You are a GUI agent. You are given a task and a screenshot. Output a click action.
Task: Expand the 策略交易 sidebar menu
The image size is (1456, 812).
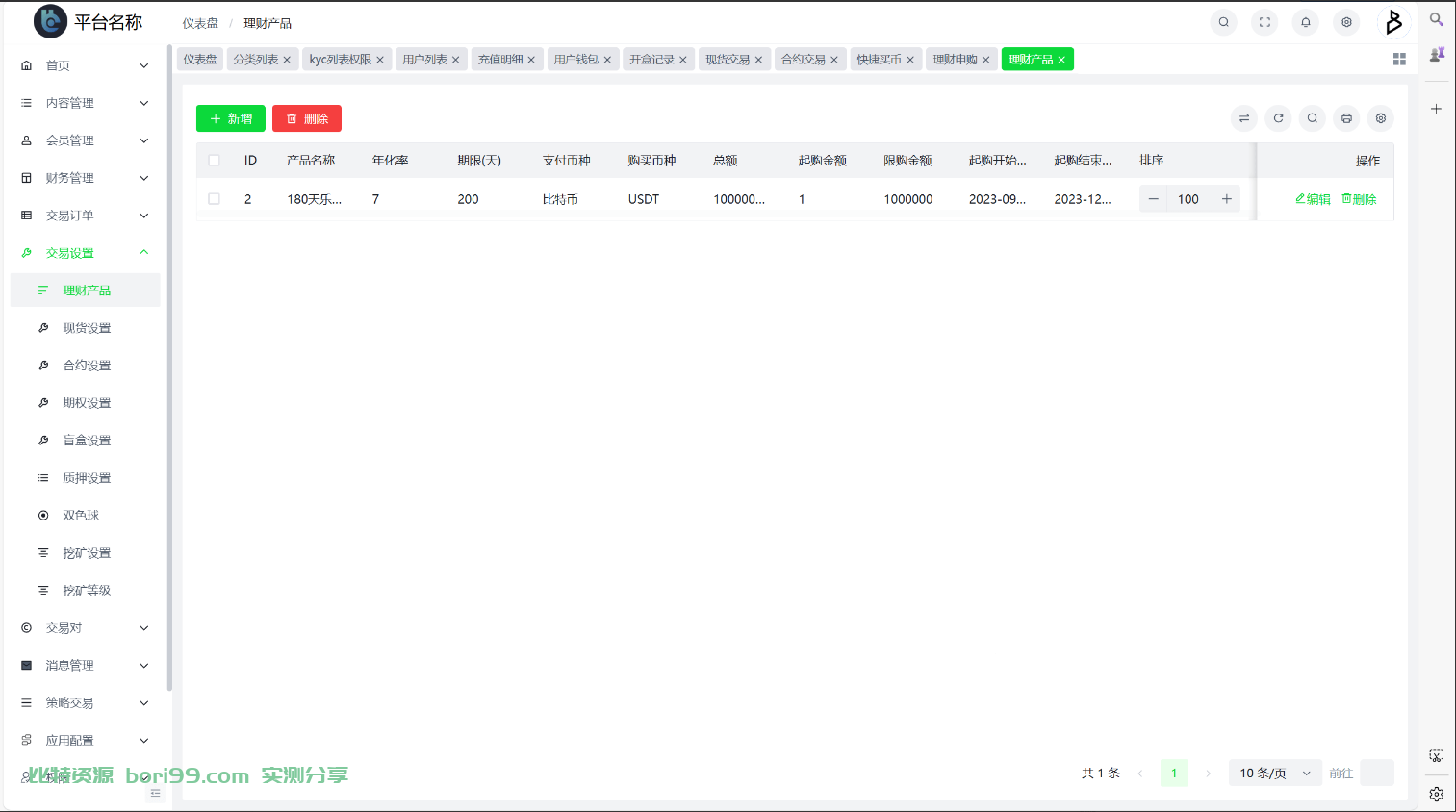coord(86,703)
